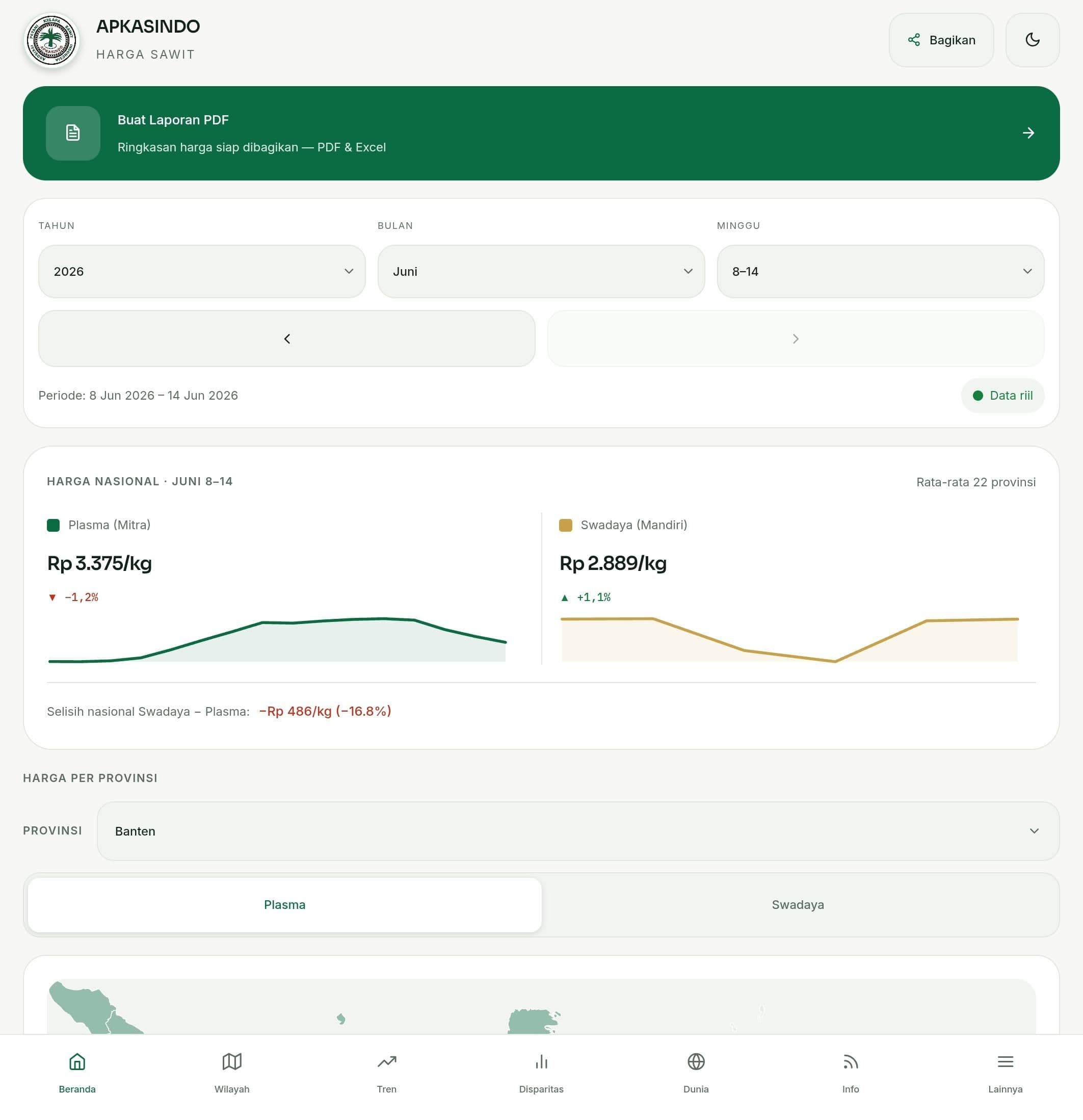Screen dimensions: 1083x1120
Task: Click the share icon in Bagikan
Action: coord(914,40)
